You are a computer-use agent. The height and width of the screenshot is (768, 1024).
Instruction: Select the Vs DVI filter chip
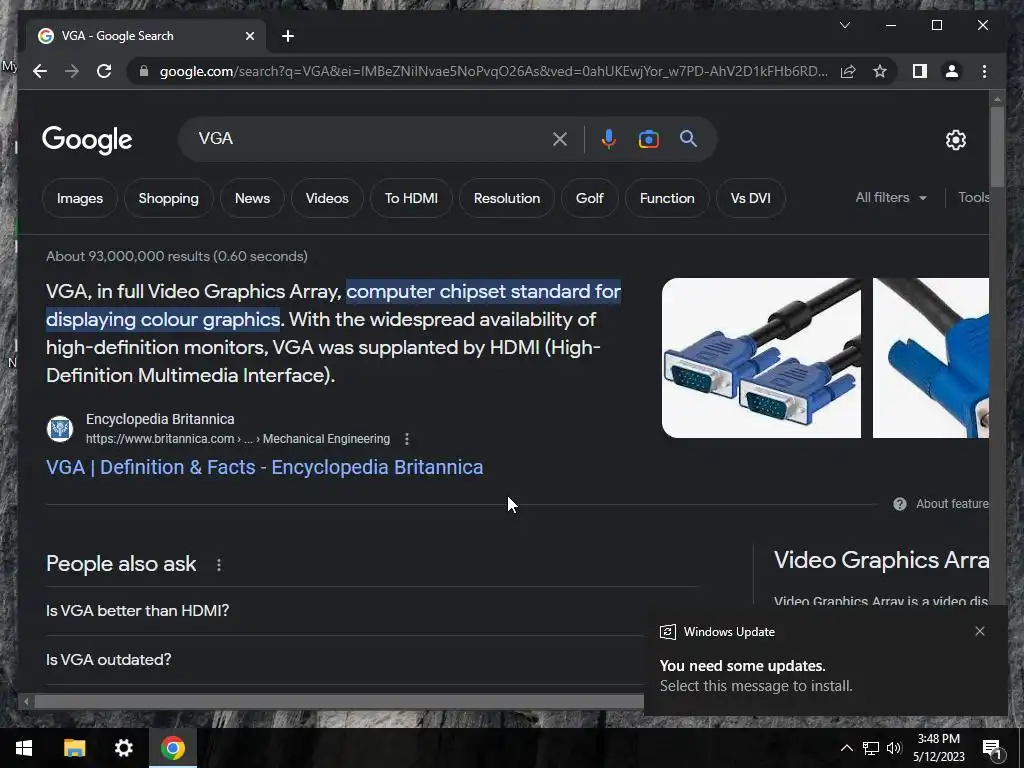point(750,198)
